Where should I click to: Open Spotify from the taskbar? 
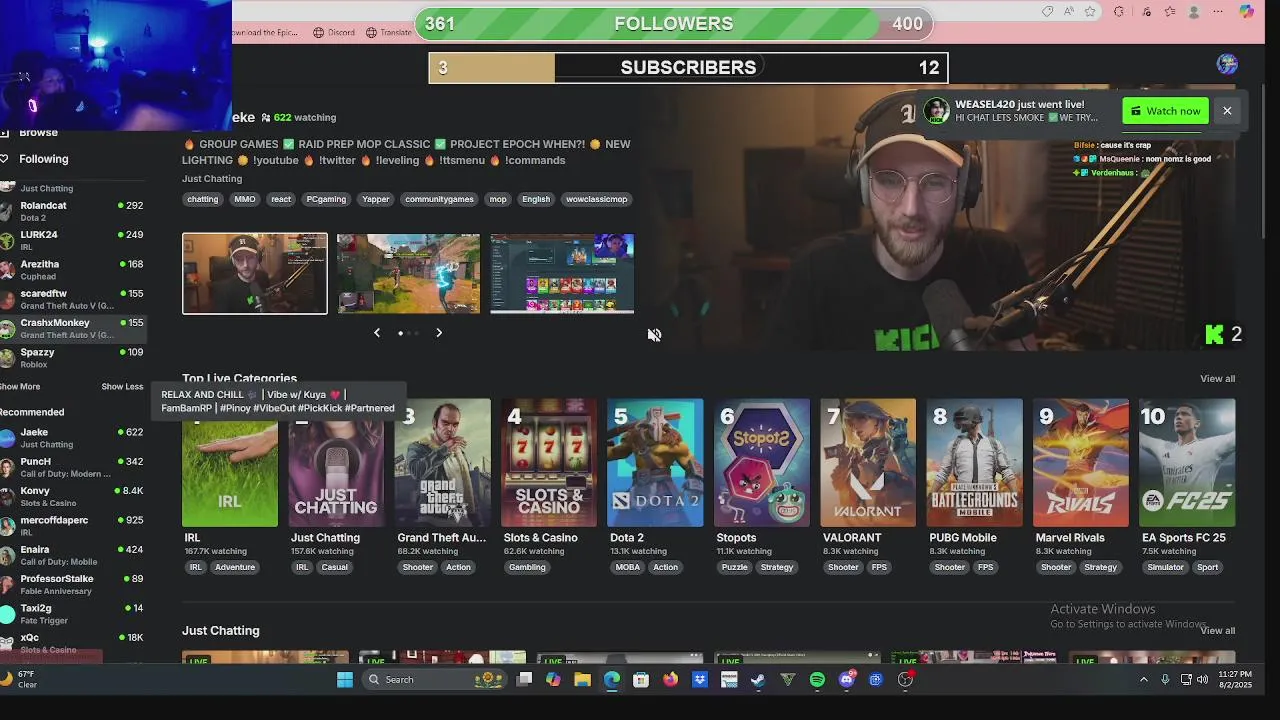(x=817, y=680)
